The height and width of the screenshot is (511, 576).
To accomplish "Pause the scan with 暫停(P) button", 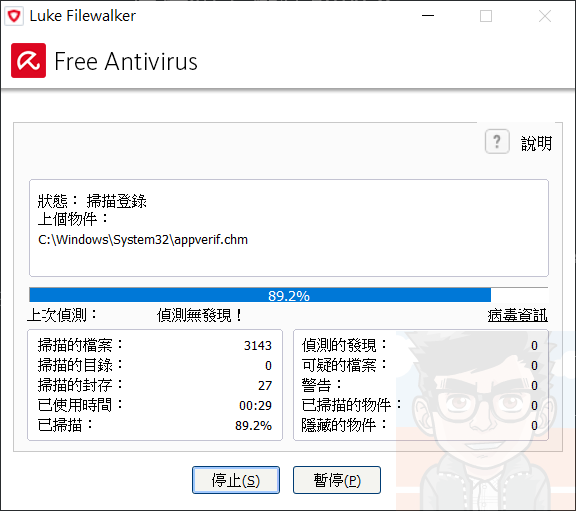I will click(337, 480).
